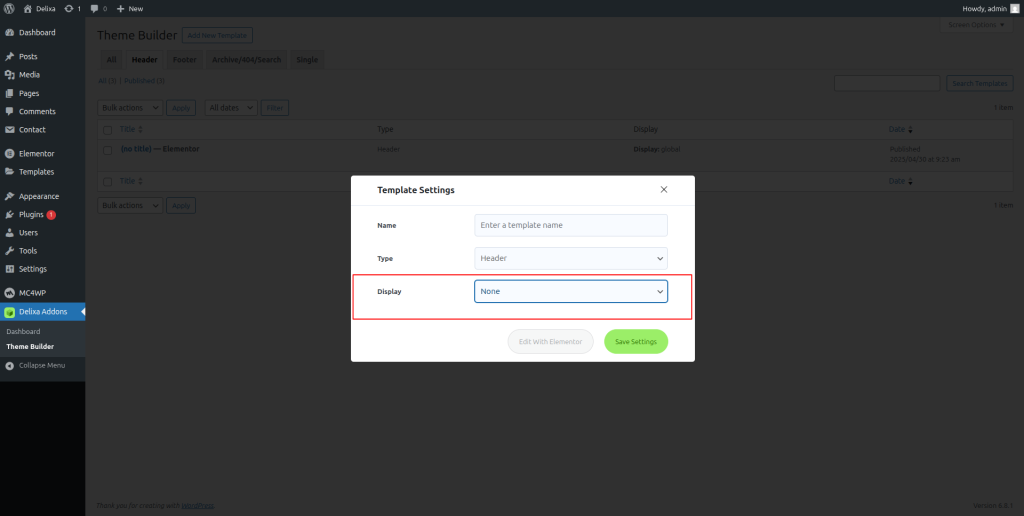Tick the bottom Title footer checkbox
1024x516 pixels.
point(108,181)
